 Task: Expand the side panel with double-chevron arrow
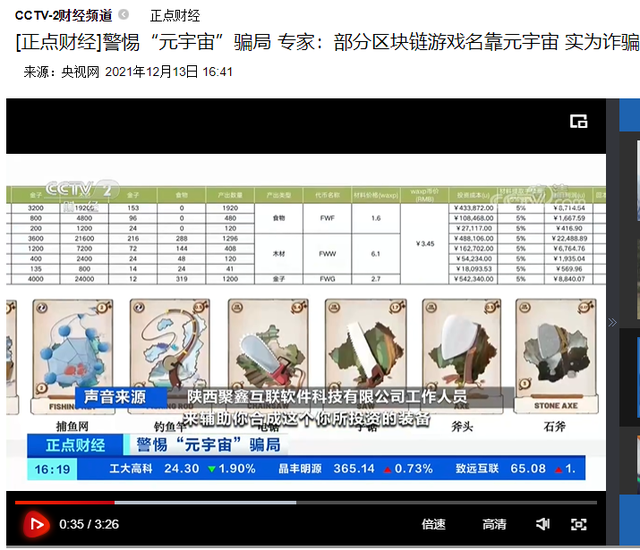[x=613, y=322]
